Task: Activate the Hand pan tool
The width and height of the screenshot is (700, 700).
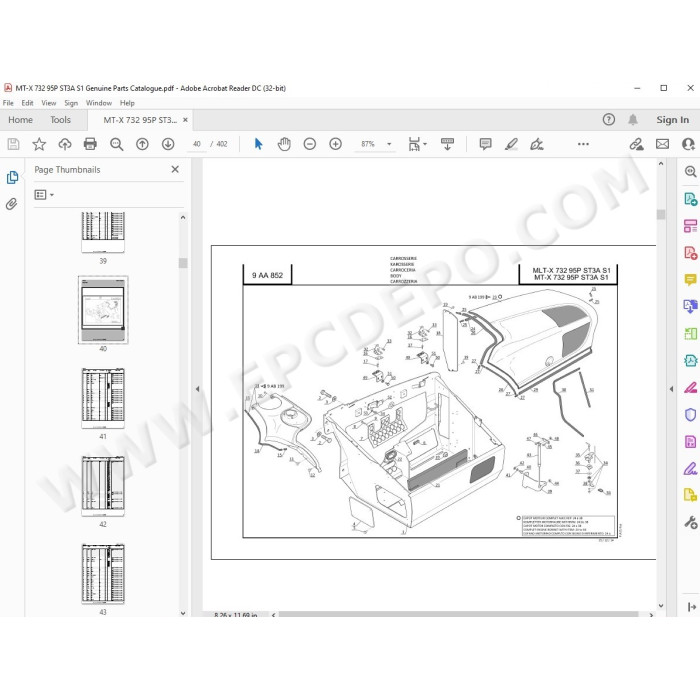Action: point(284,144)
